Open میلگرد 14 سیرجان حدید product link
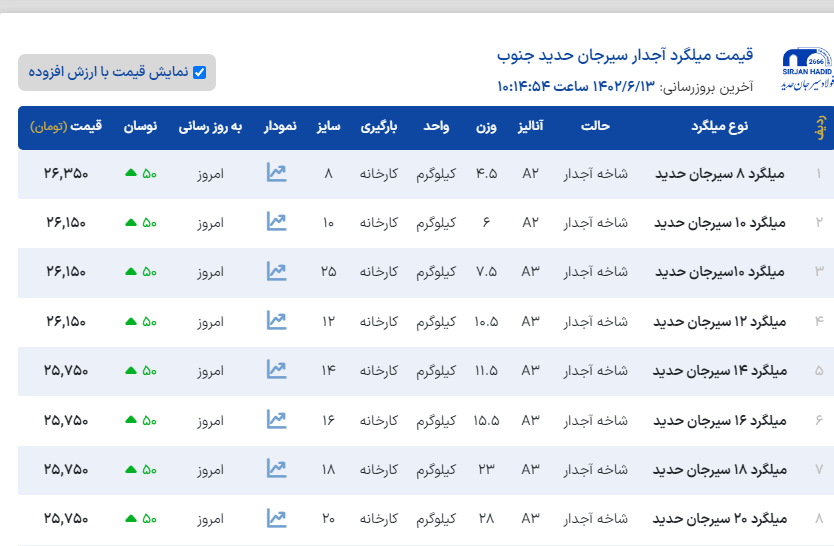 pos(720,371)
